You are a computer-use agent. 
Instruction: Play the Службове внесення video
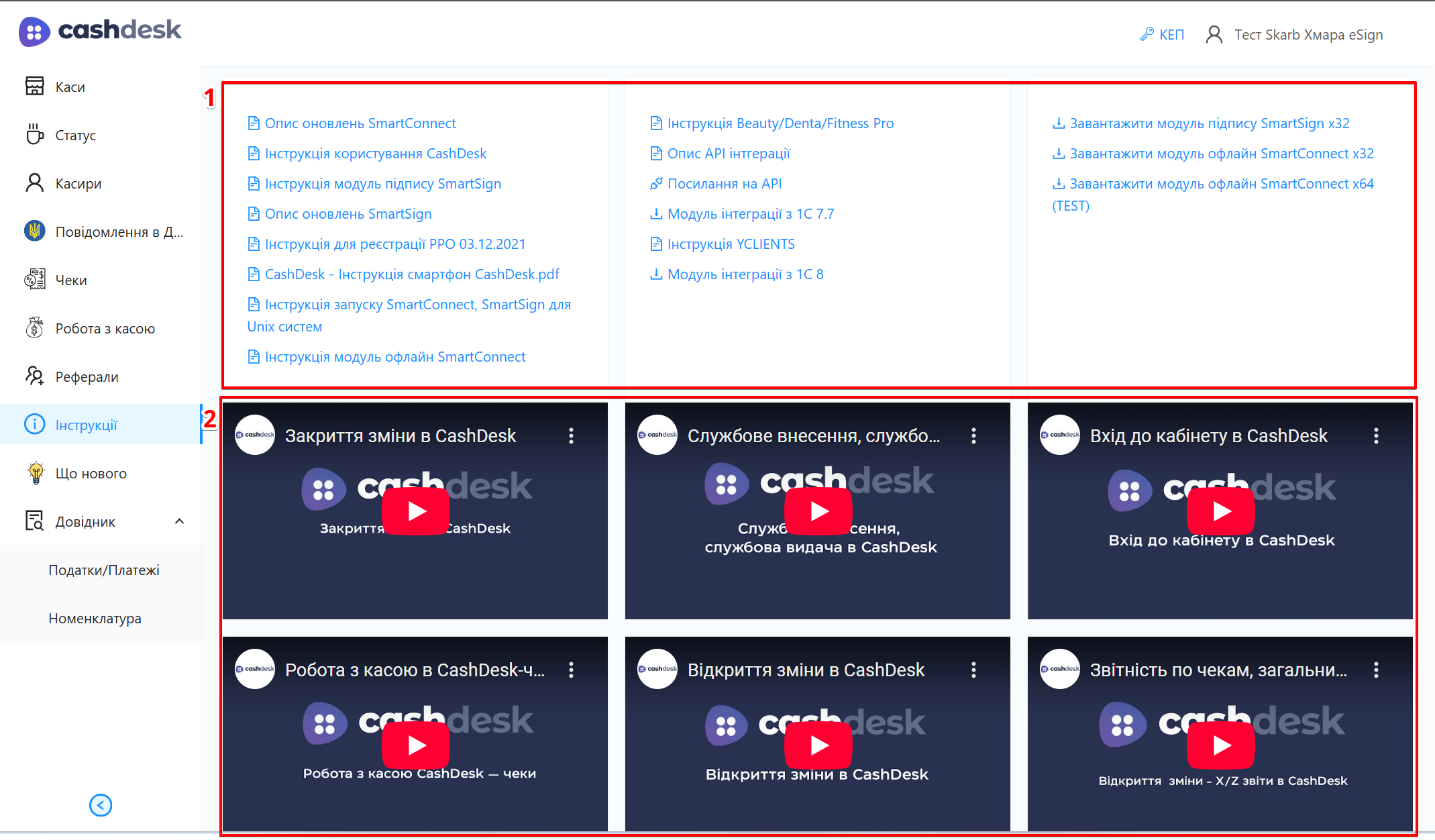click(818, 511)
